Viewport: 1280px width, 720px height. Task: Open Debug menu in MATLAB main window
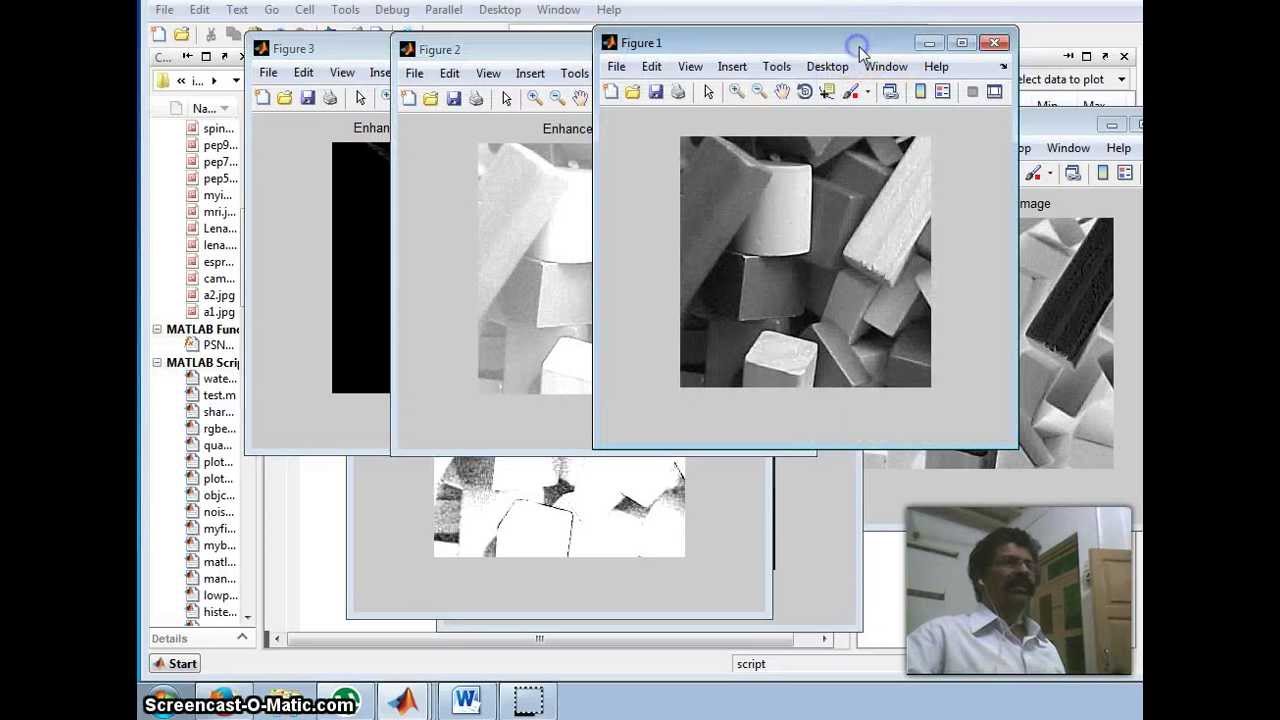click(x=392, y=10)
